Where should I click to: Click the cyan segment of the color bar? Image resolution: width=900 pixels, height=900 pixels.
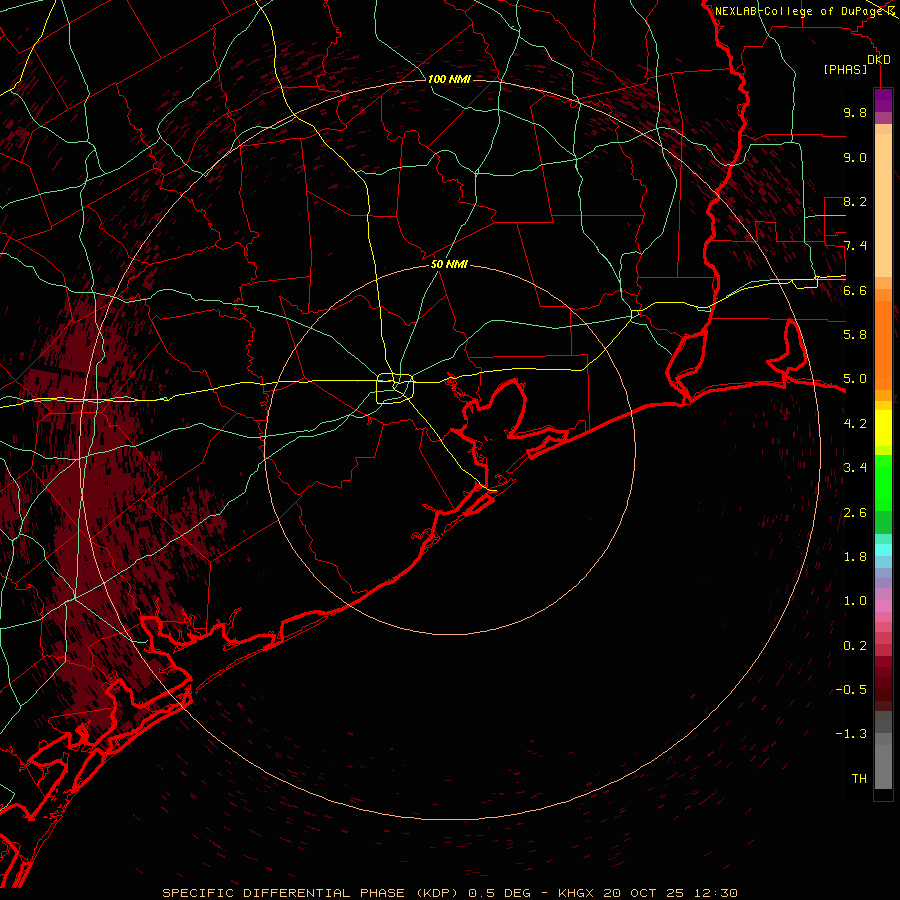[x=883, y=550]
